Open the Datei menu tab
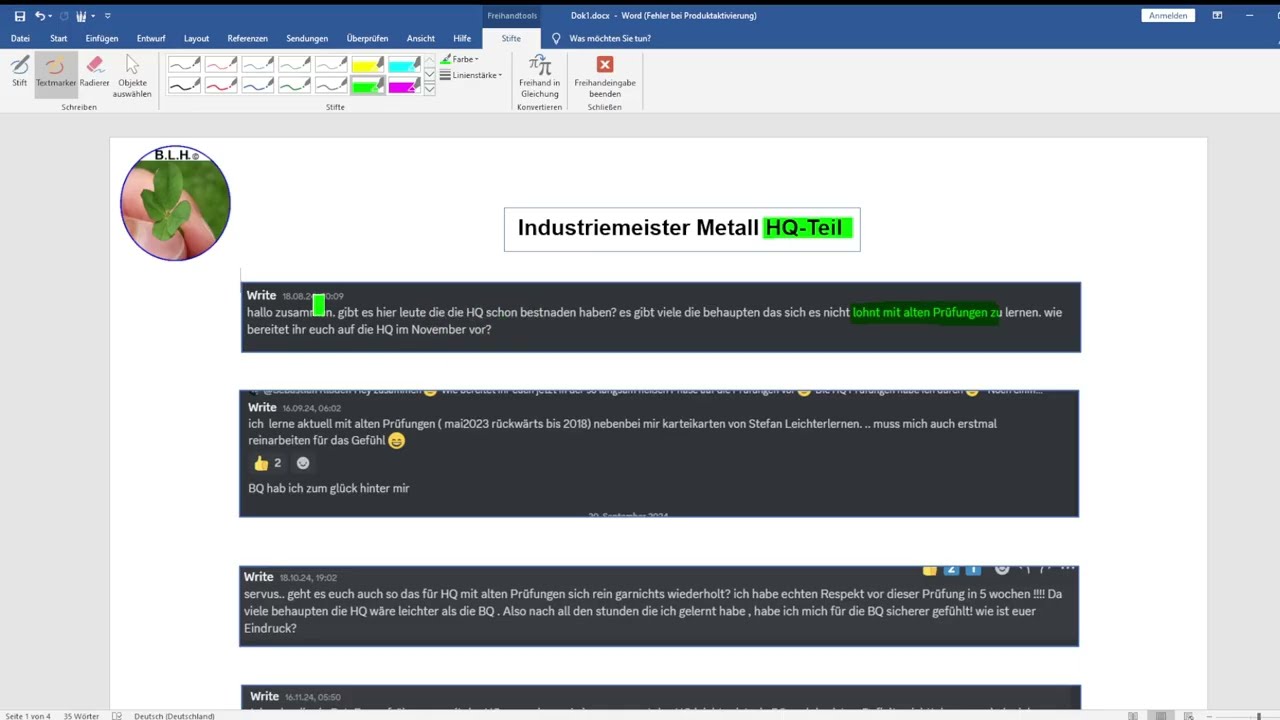Image resolution: width=1280 pixels, height=720 pixels. pos(20,38)
